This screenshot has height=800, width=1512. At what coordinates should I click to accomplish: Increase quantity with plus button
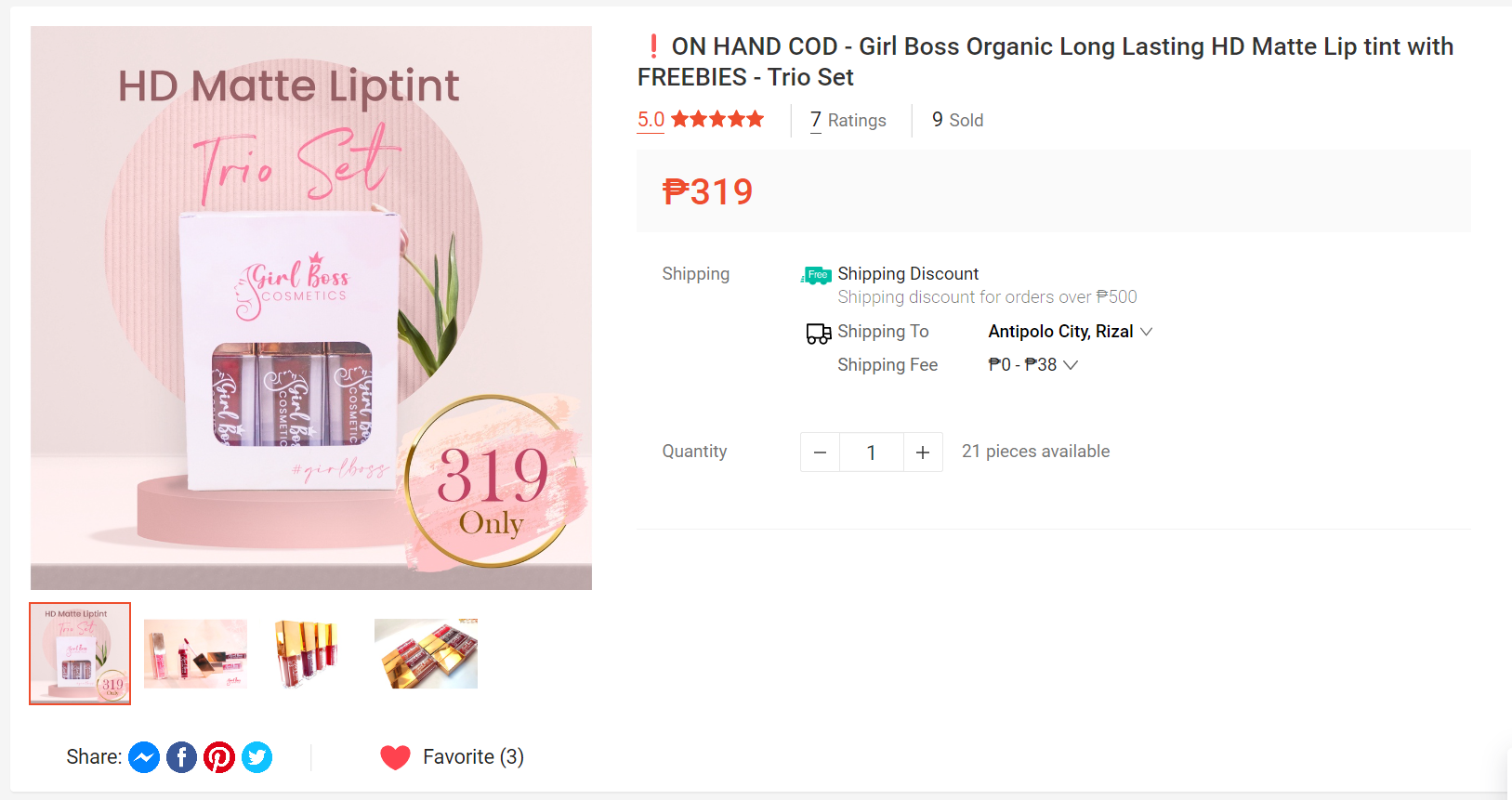click(923, 452)
